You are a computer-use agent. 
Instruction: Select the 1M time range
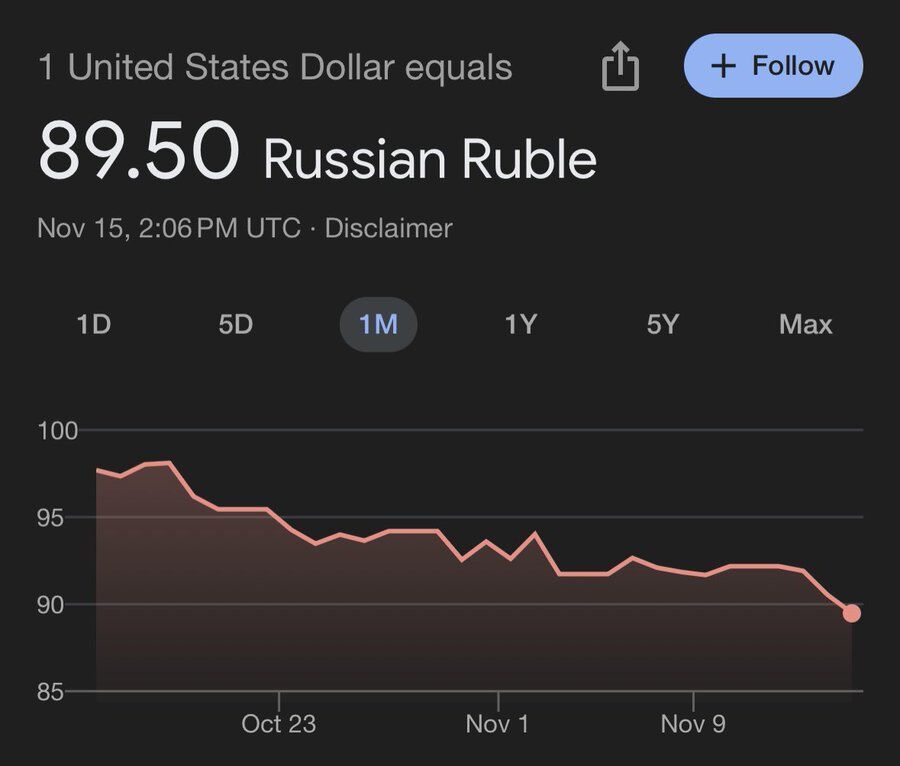pyautogui.click(x=378, y=325)
